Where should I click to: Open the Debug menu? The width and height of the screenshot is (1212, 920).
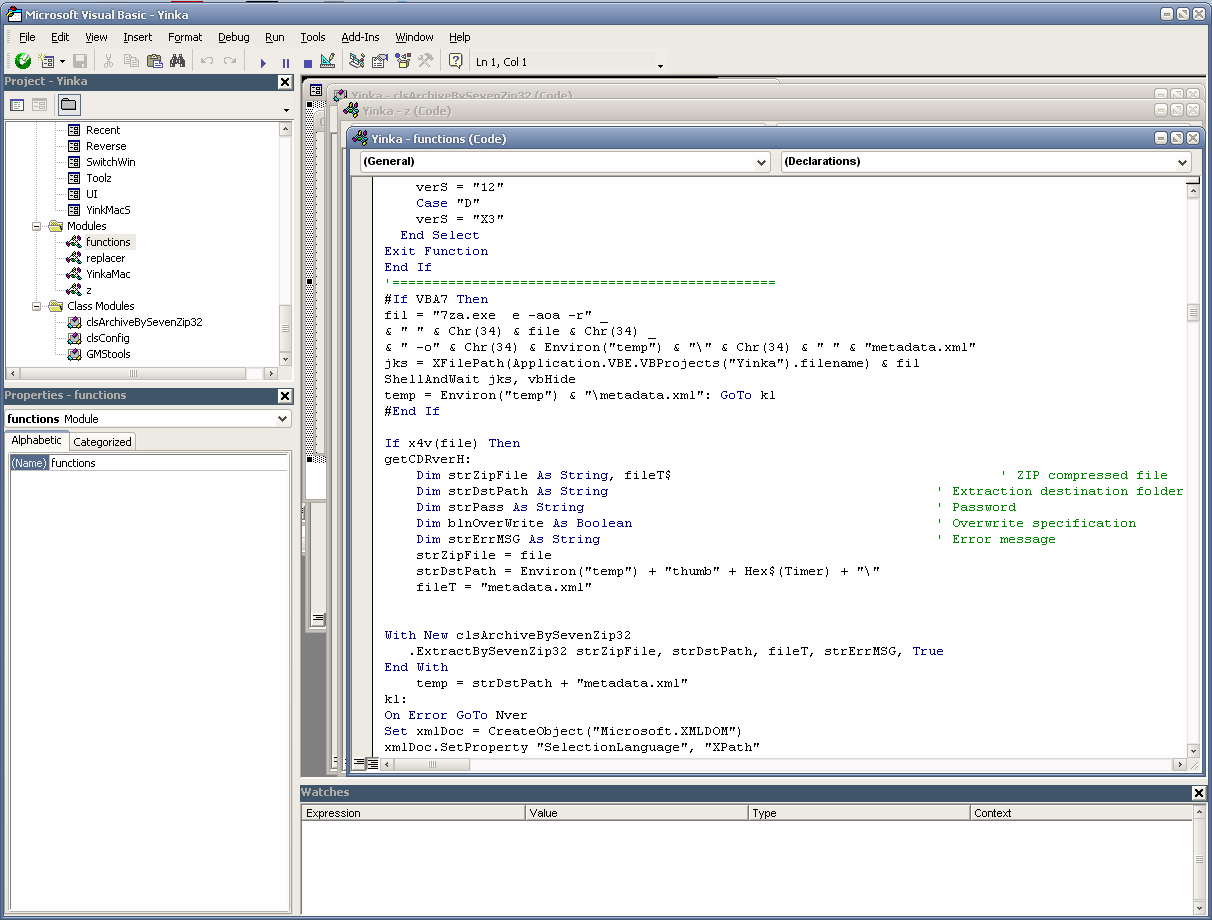pos(233,37)
